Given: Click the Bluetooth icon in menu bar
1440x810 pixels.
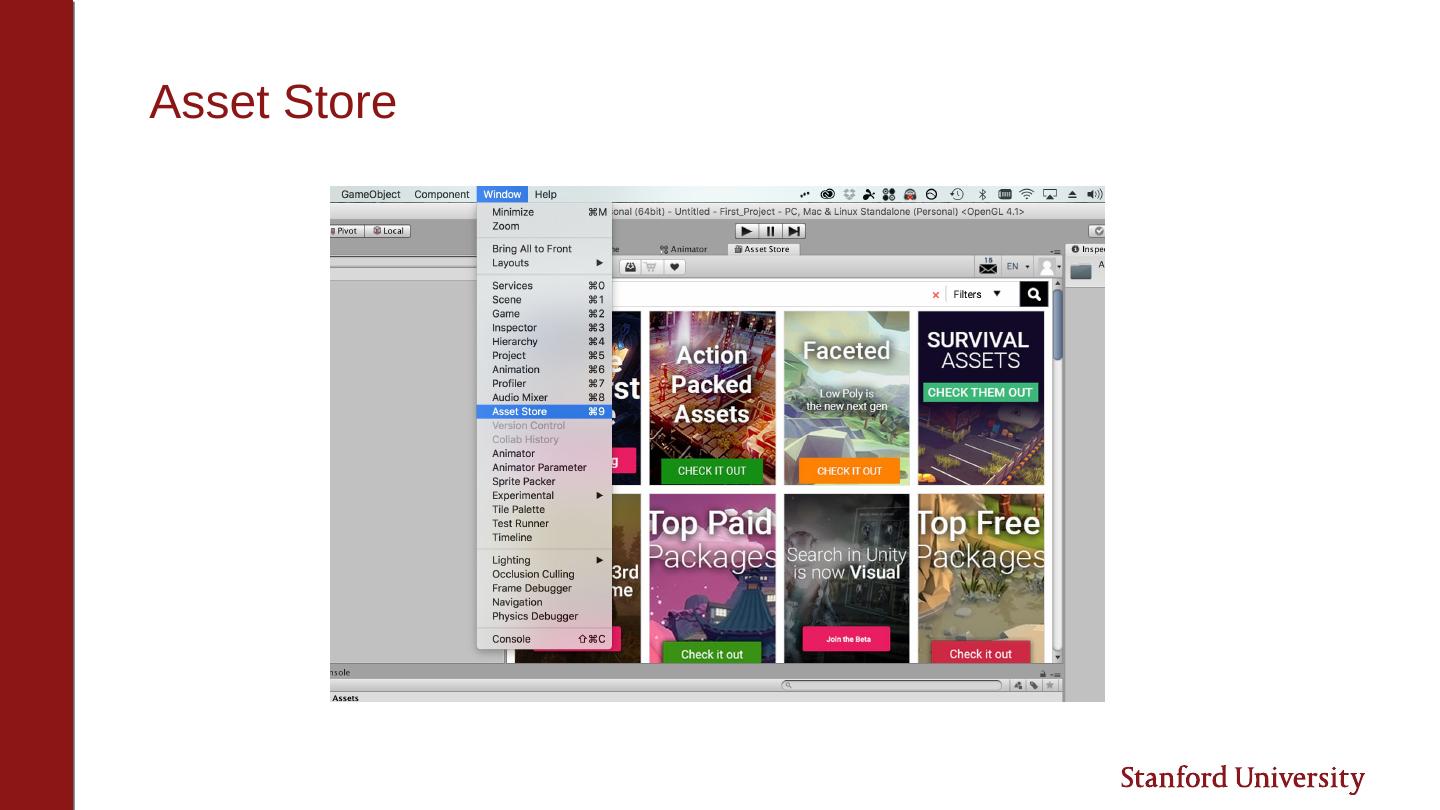Looking at the screenshot, I should coord(982,195).
